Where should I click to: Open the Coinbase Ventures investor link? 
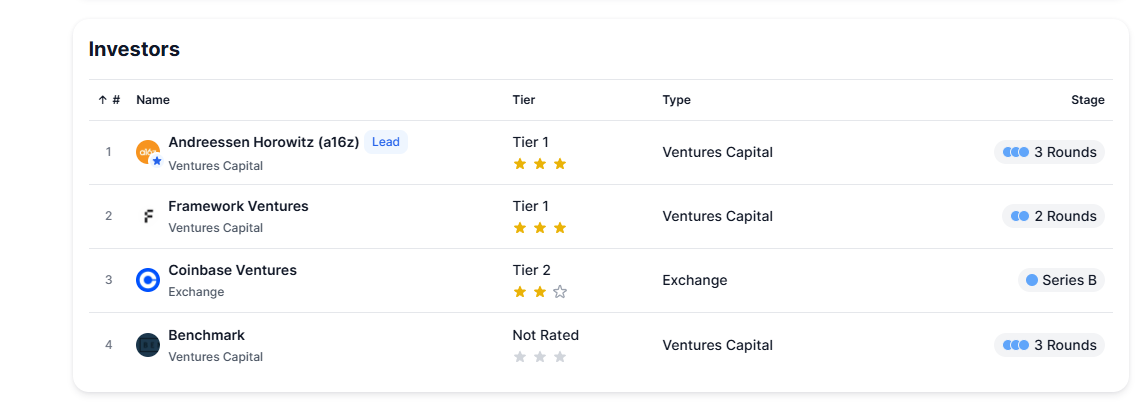(232, 270)
